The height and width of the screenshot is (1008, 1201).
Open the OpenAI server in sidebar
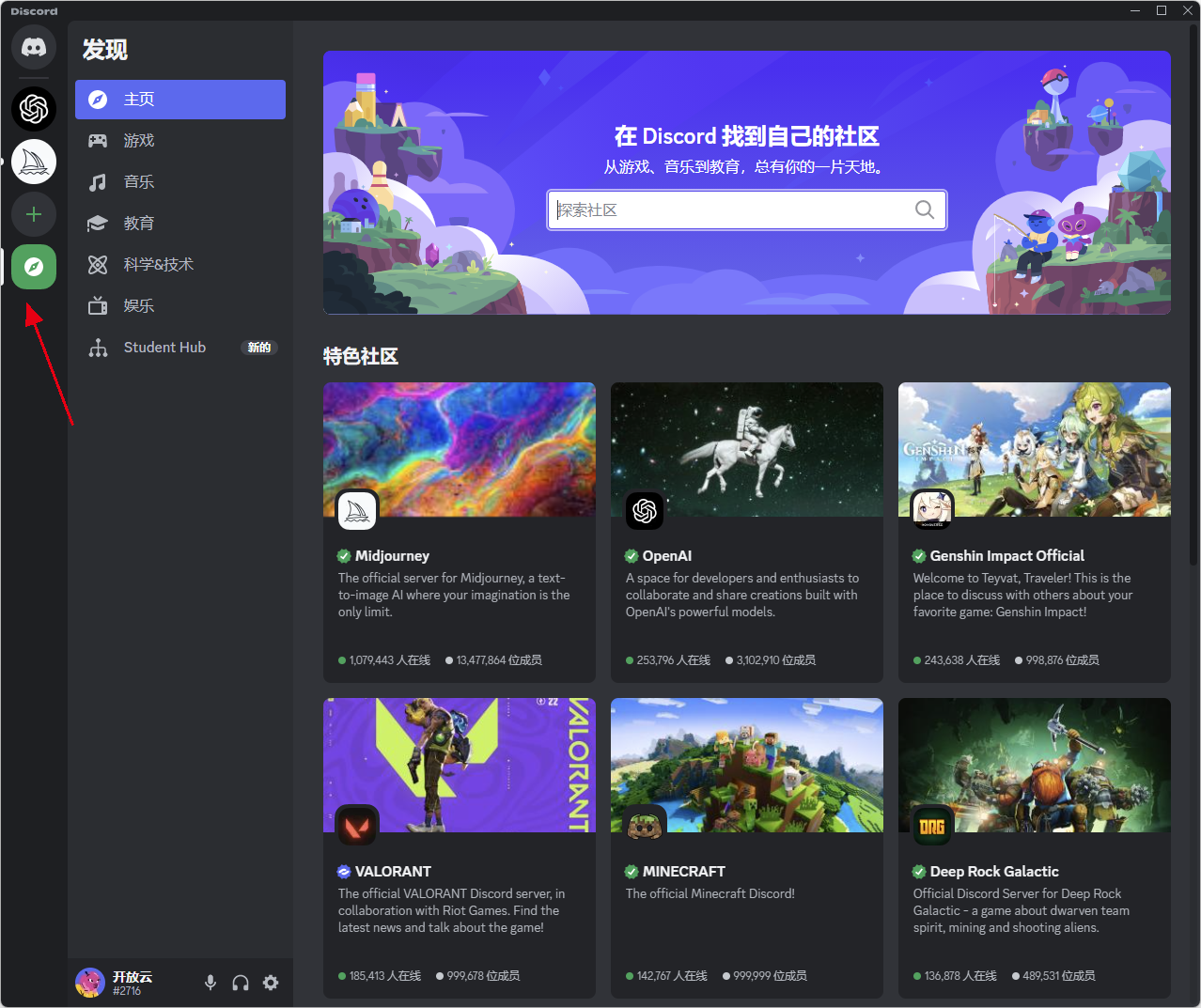click(x=34, y=109)
